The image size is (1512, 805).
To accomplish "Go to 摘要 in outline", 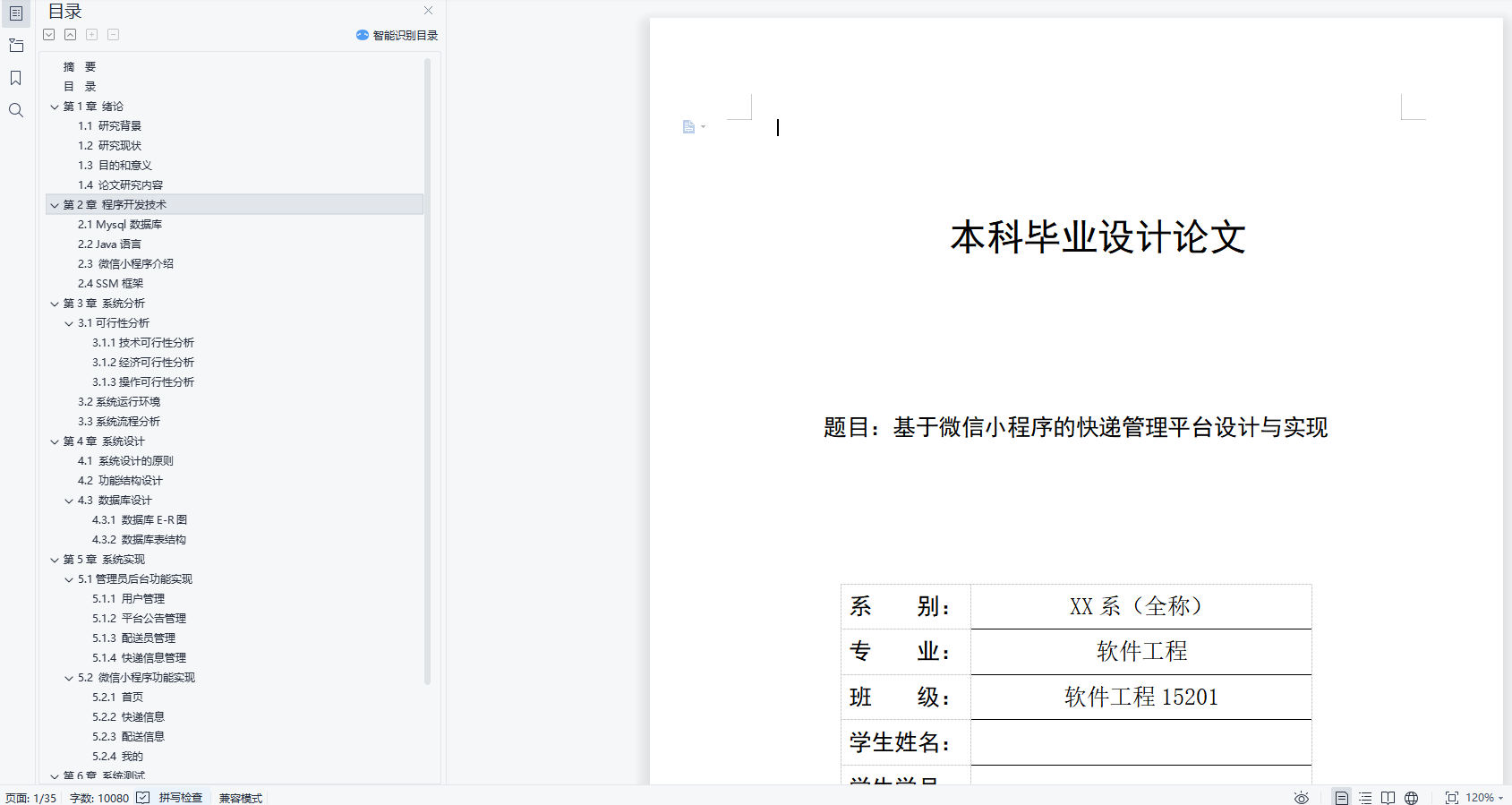I will tap(80, 67).
